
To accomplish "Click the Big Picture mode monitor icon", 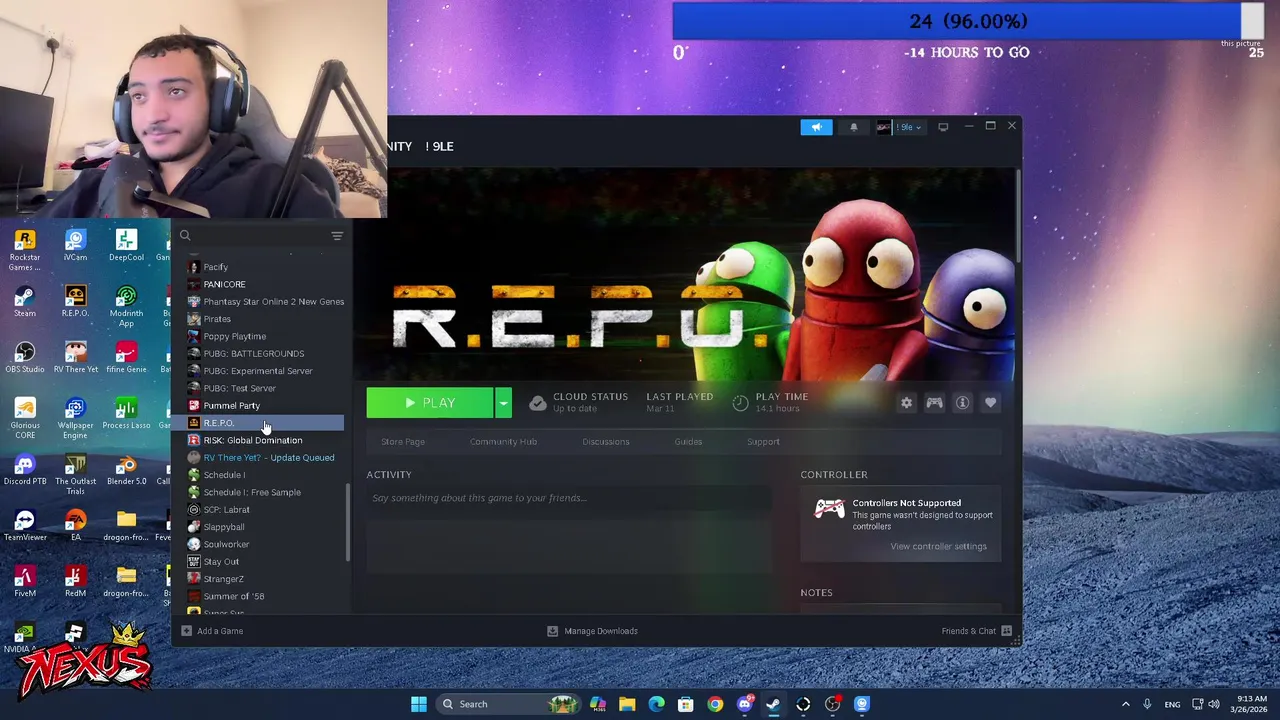I will [943, 127].
